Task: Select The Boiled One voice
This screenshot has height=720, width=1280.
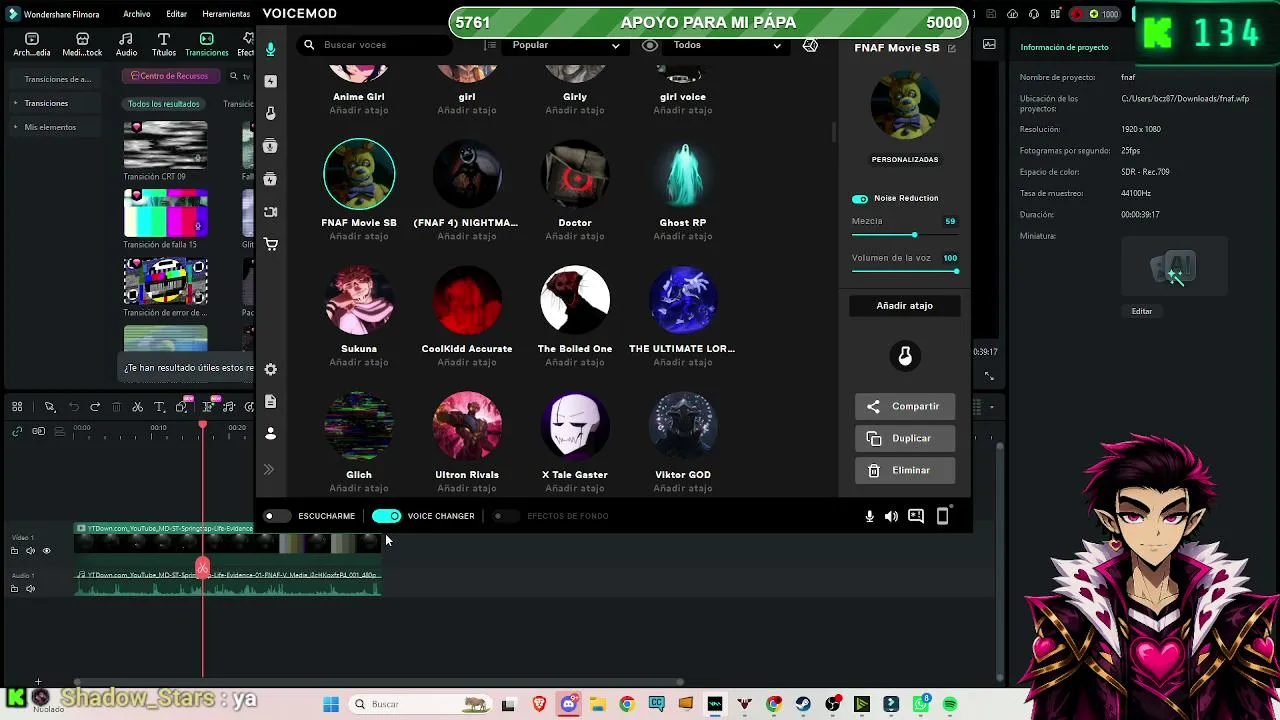Action: (x=575, y=302)
